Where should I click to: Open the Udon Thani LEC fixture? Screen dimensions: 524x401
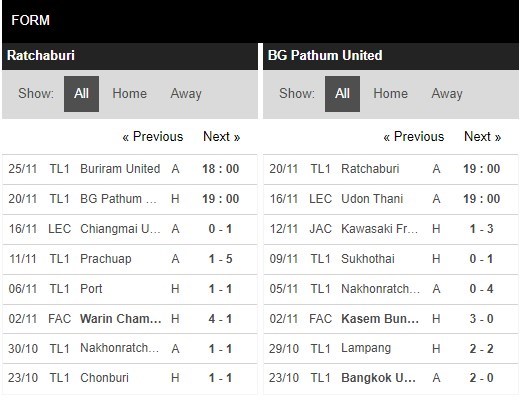(x=391, y=199)
